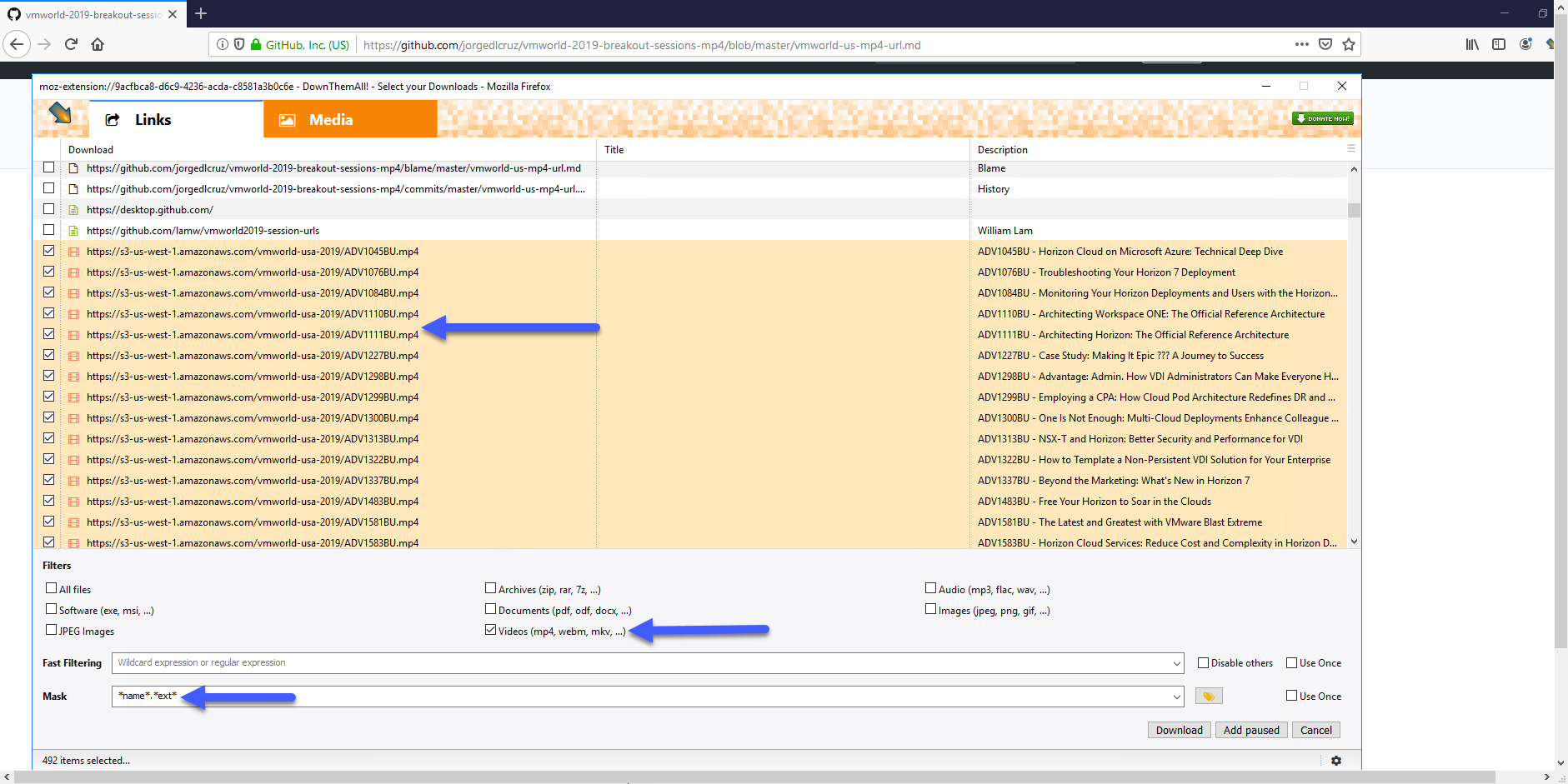Click the '492 items selected...' status text
Screen dimensions: 1568x784
(x=86, y=761)
